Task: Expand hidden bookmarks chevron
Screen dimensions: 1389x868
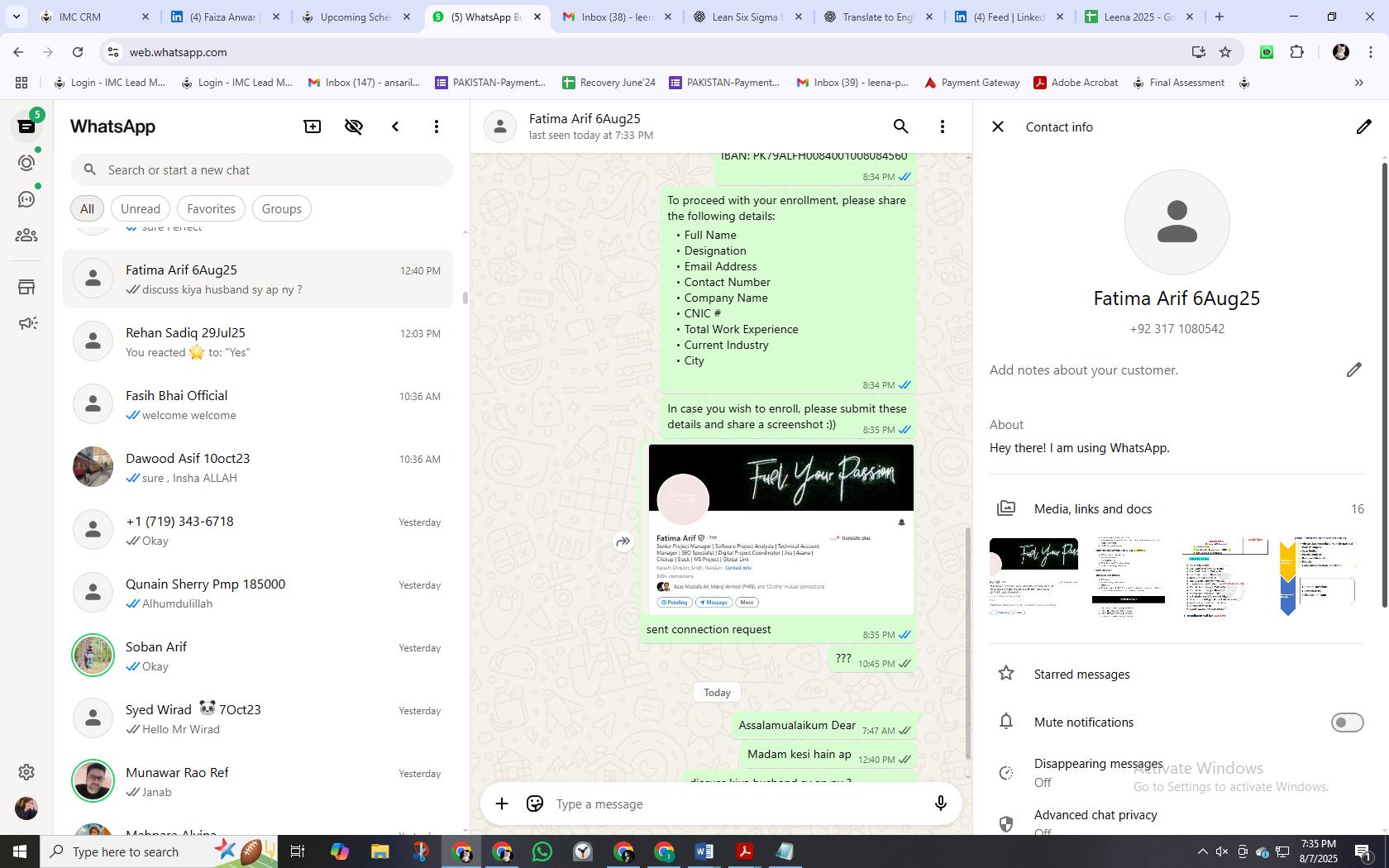Action: pyautogui.click(x=1358, y=83)
